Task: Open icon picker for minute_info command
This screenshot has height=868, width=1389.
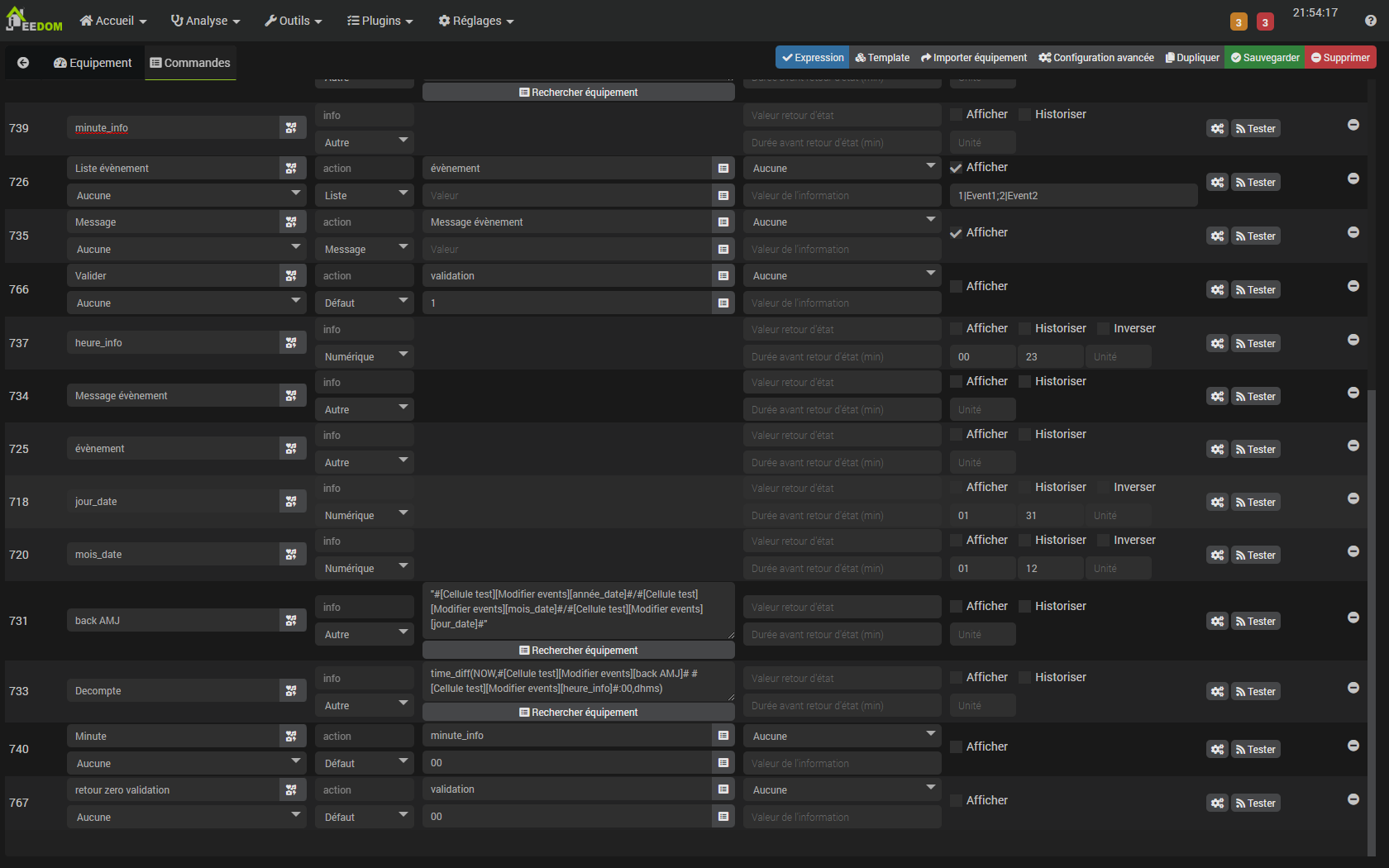Action: (x=291, y=128)
